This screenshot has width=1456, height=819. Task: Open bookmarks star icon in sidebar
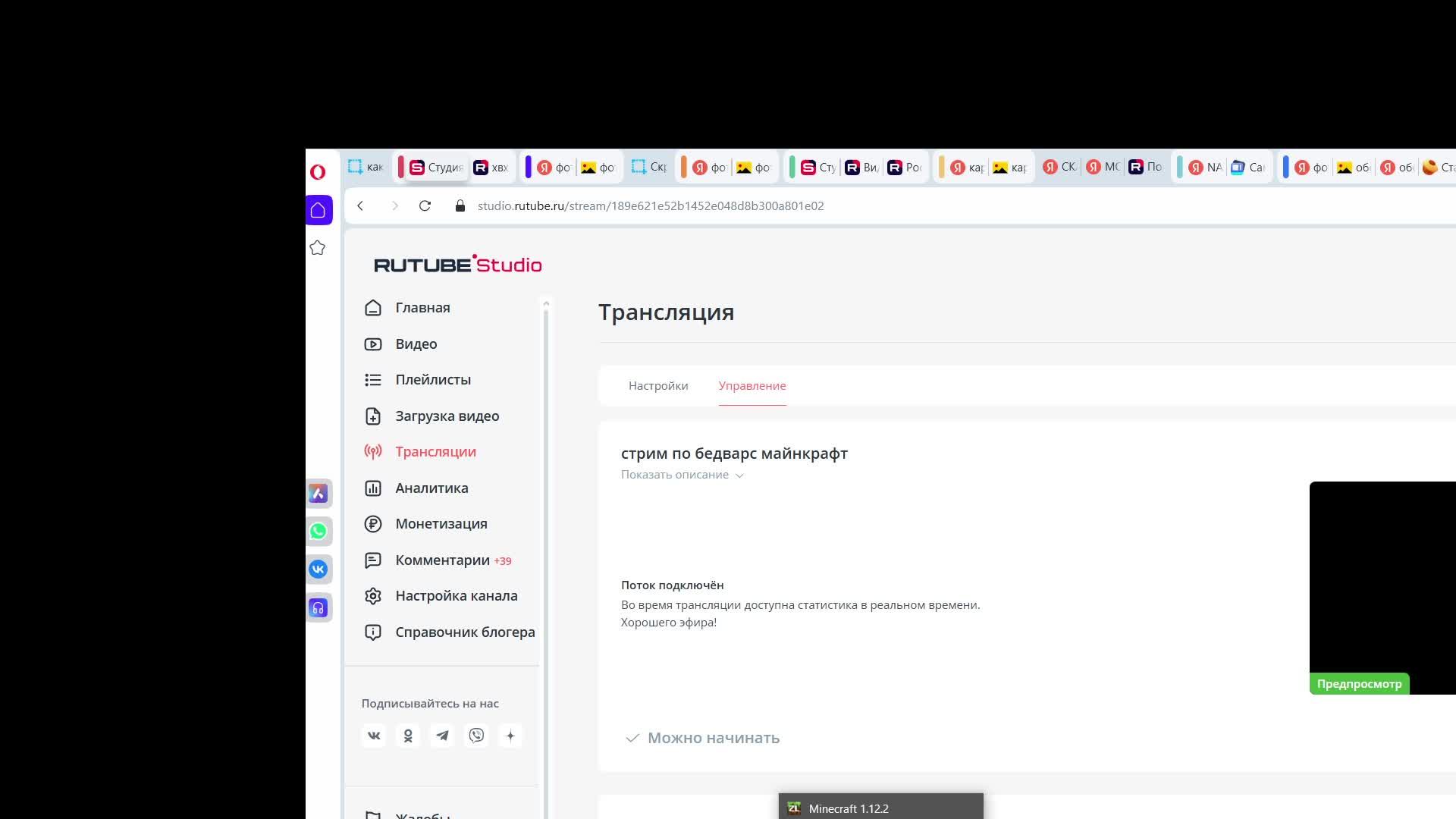[318, 248]
